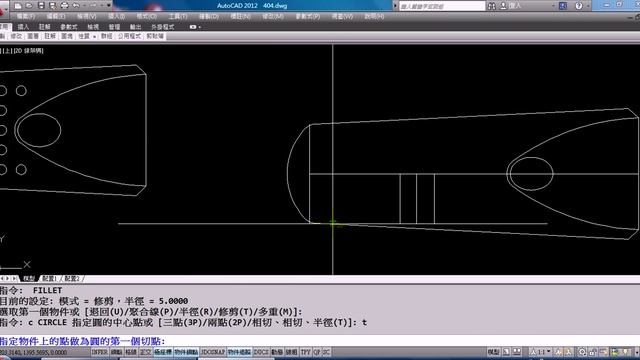Expand the Help dropdown arrow
Image resolution: width=640 pixels, height=360 pixels.
[x=588, y=6]
